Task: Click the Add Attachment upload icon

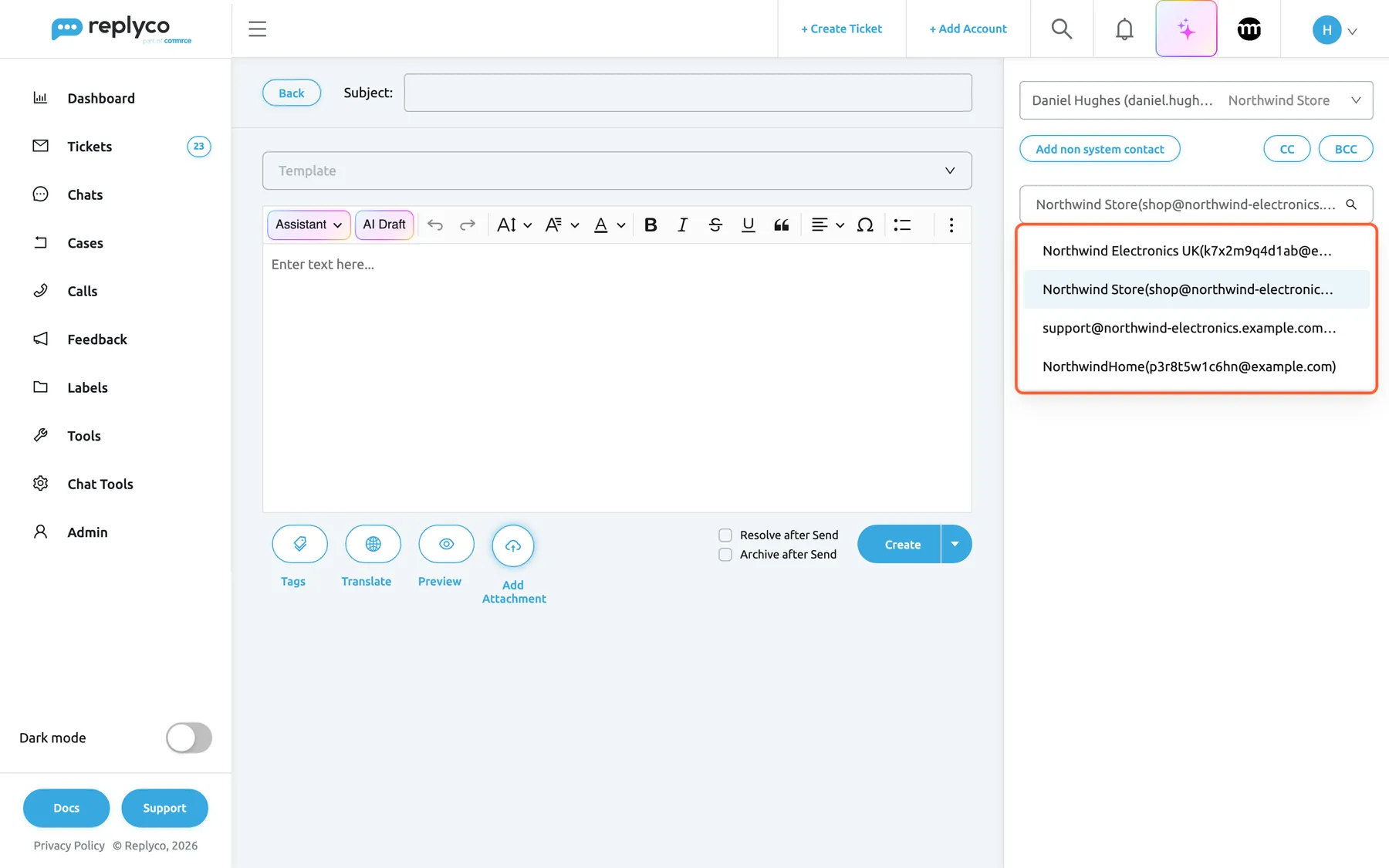Action: coord(513,545)
